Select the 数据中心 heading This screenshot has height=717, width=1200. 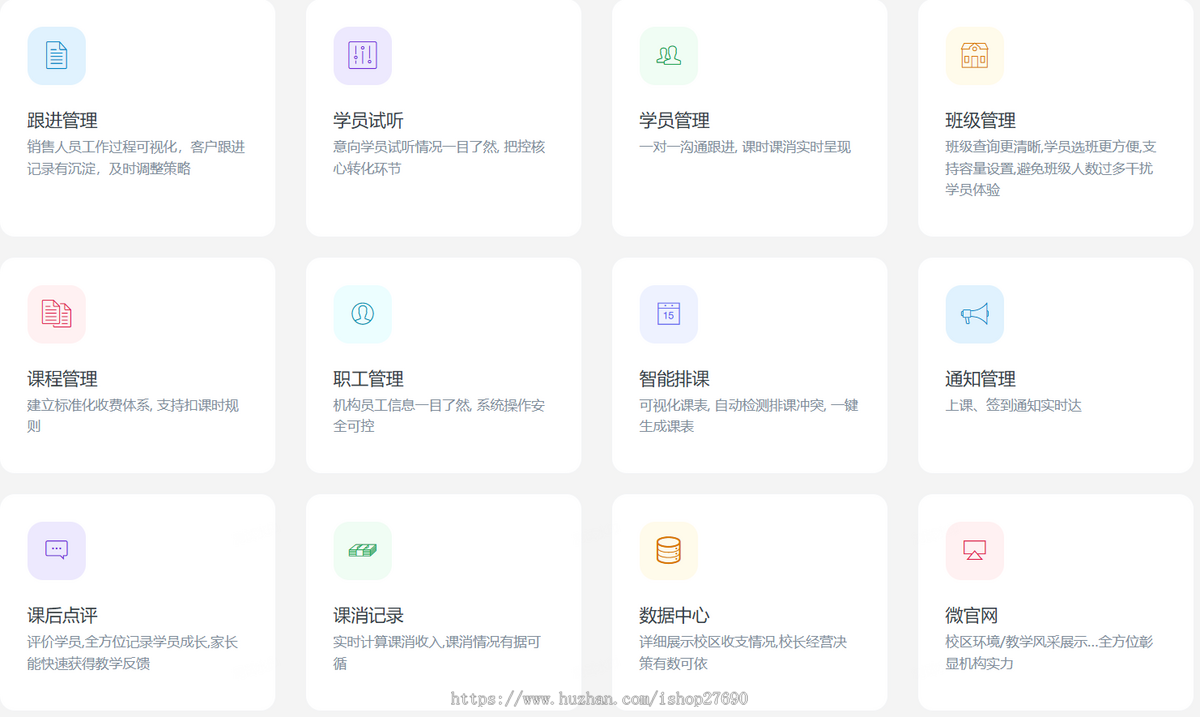click(x=675, y=615)
